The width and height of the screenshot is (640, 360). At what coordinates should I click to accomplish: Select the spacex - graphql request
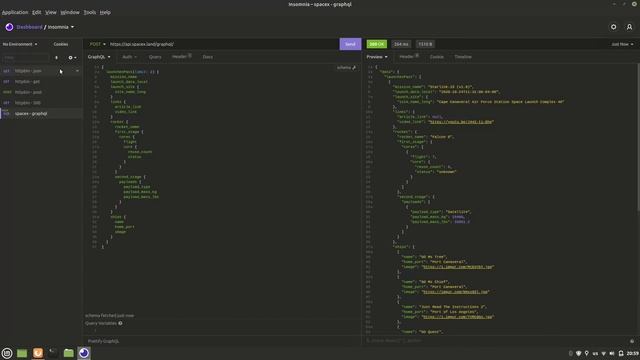[41, 113]
